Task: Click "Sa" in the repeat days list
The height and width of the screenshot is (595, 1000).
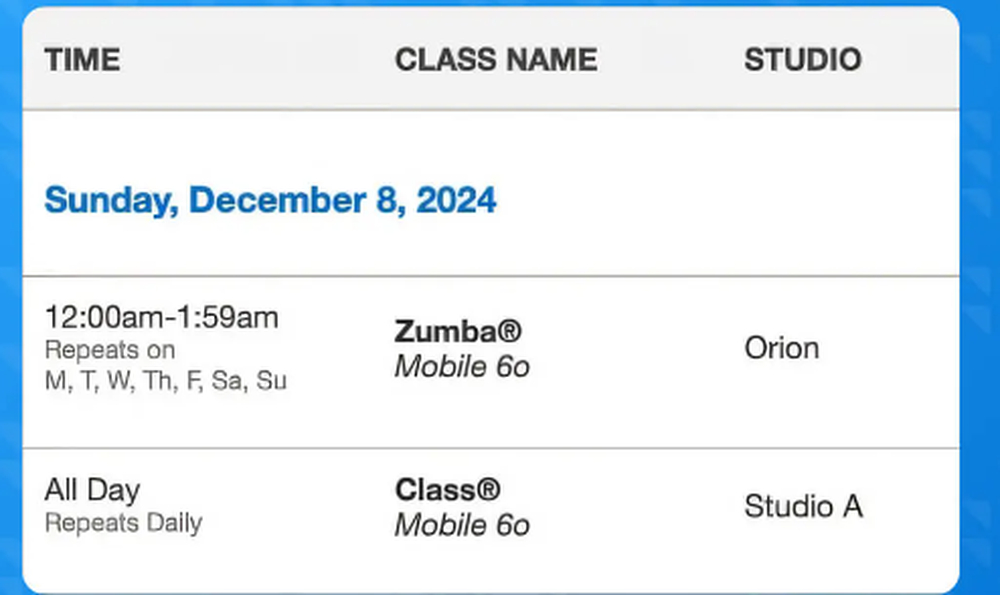Action: [x=228, y=381]
